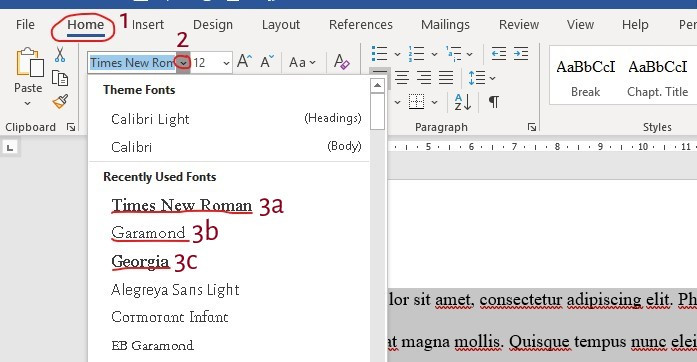
Task: Expand the numbering library dropdown arrow
Action: 434,55
